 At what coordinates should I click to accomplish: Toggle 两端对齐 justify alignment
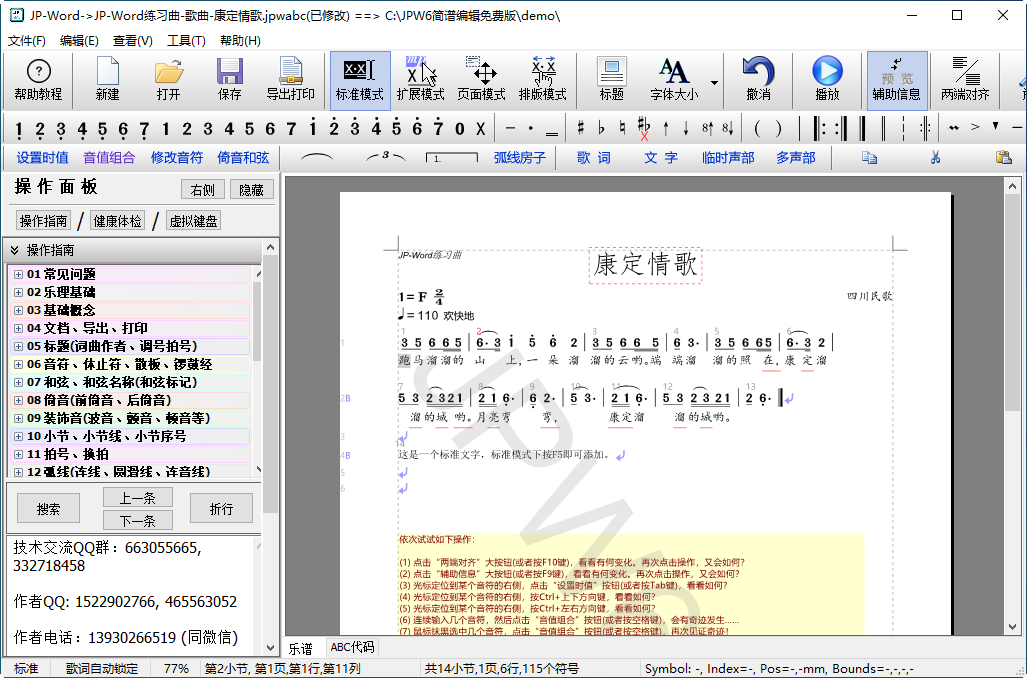pyautogui.click(x=965, y=80)
